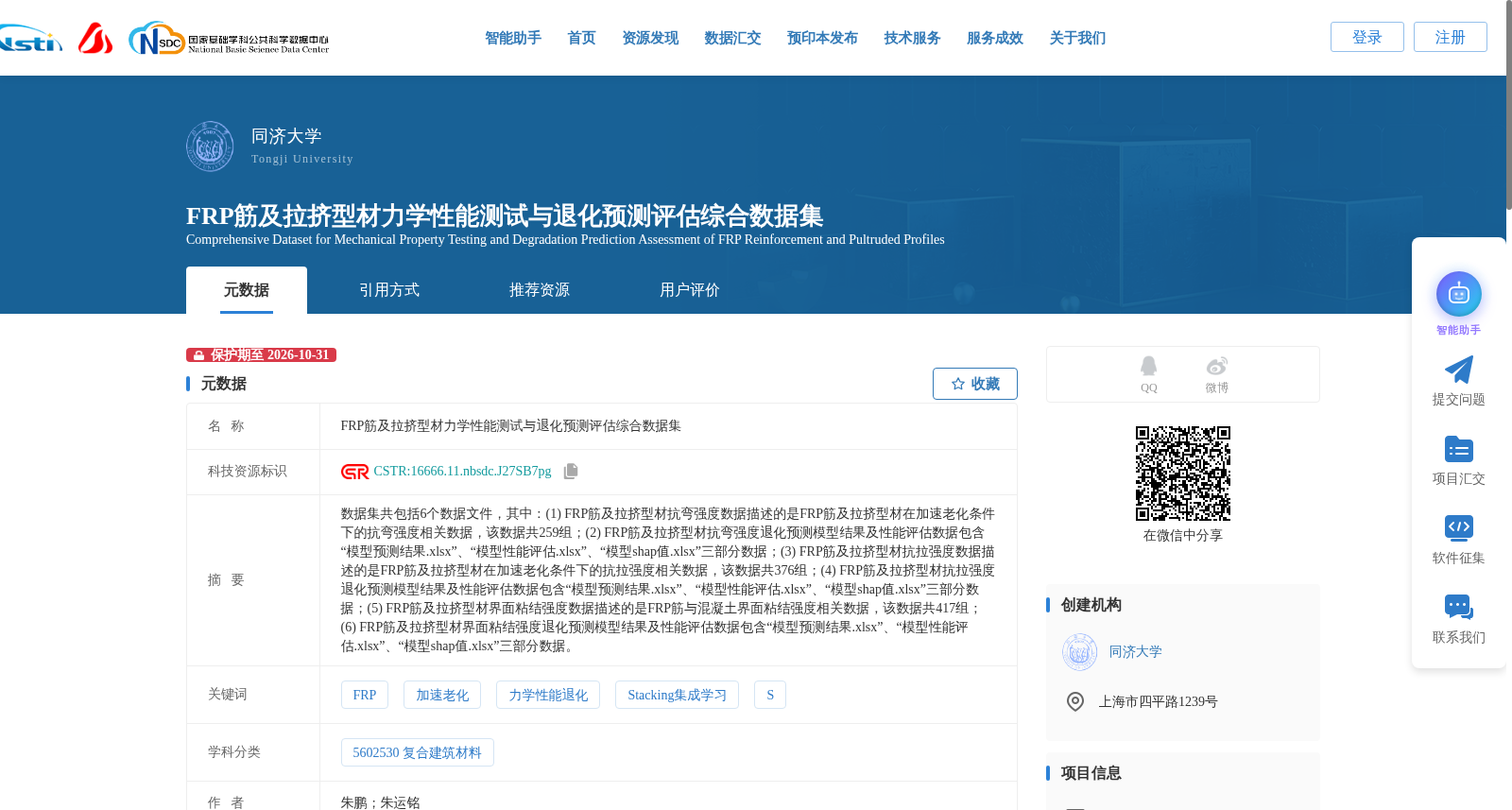Click the Tongji University seal in the banner
The width and height of the screenshot is (1512, 810).
click(x=210, y=146)
